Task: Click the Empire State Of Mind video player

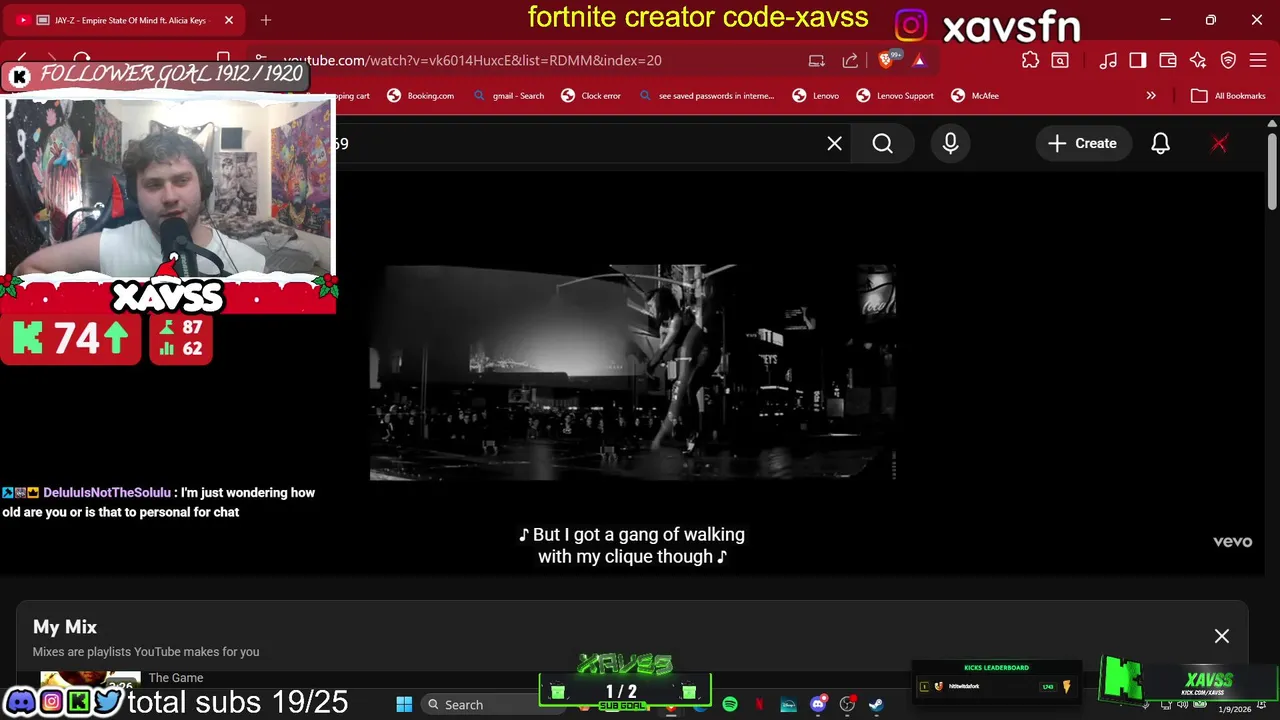Action: coord(632,372)
